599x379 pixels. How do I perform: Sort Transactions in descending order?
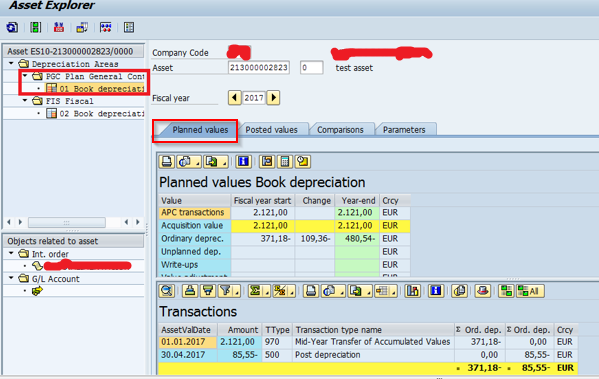tap(208, 291)
